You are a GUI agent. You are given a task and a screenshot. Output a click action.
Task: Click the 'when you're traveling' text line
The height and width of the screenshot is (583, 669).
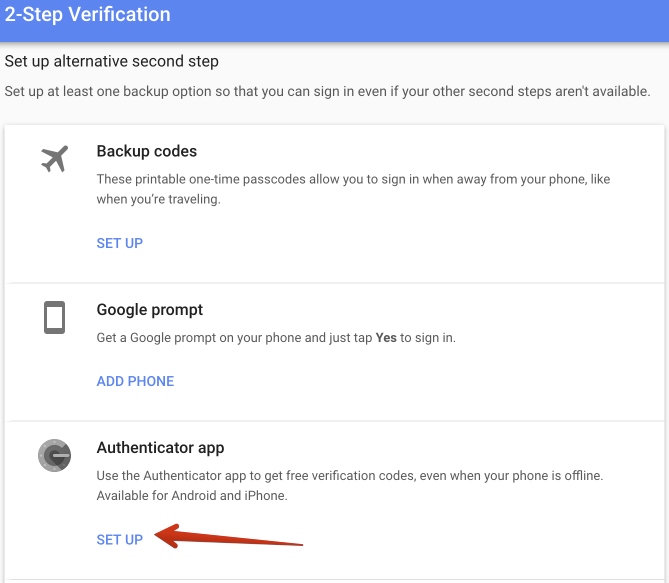tap(158, 199)
